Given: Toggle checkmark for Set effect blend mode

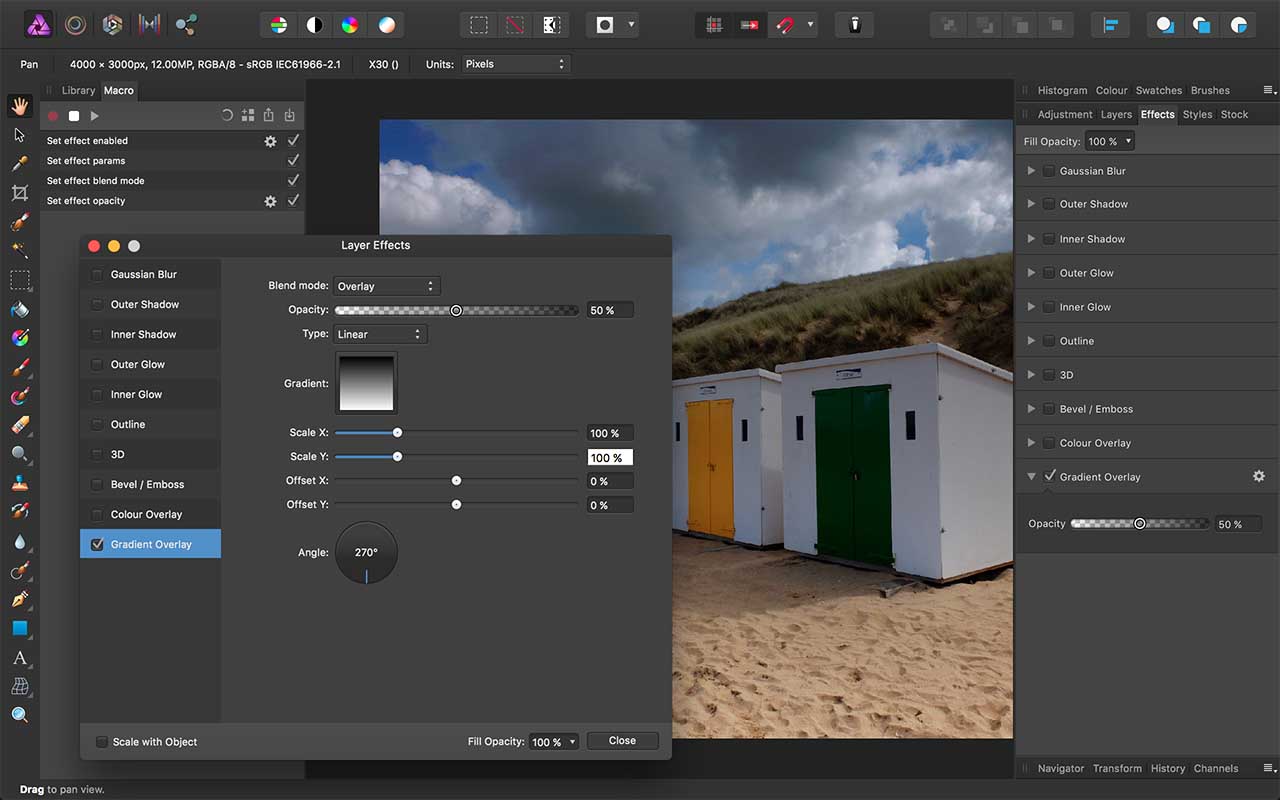Looking at the screenshot, I should [x=293, y=180].
